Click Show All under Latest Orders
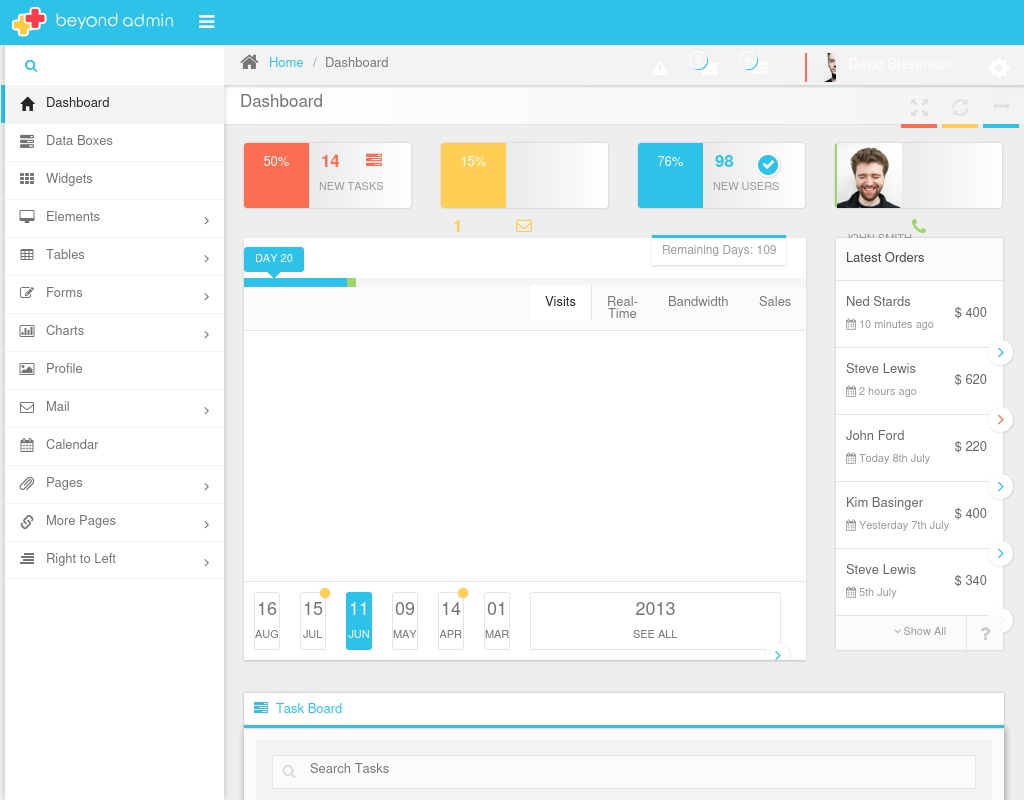This screenshot has height=800, width=1024. tap(920, 631)
